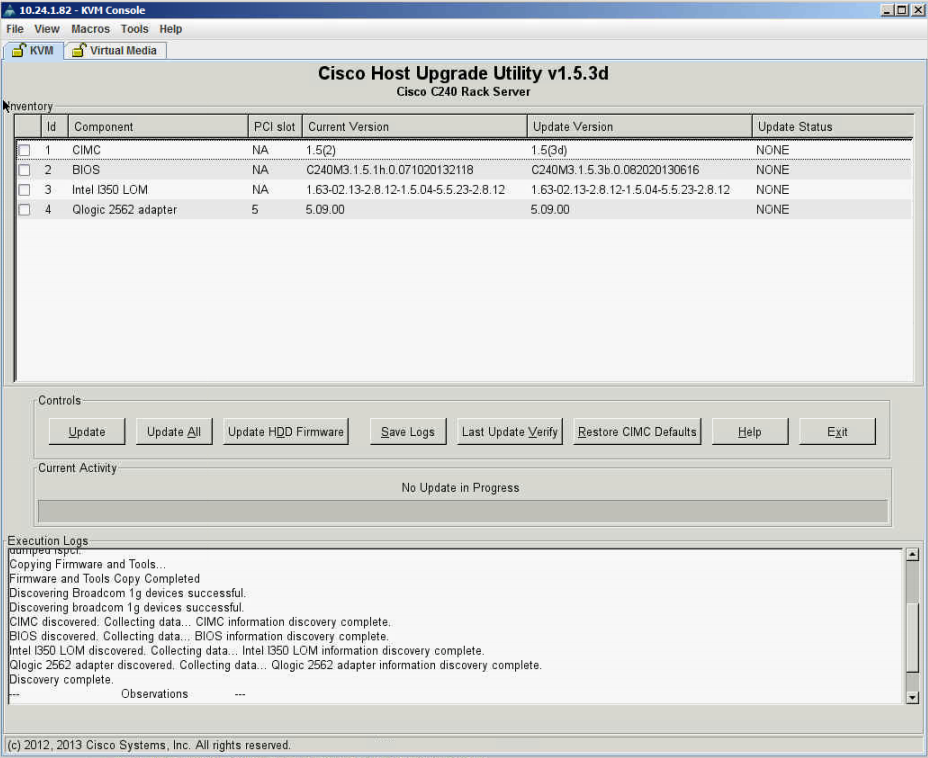Image resolution: width=928 pixels, height=758 pixels.
Task: Open Help from the Controls panel
Action: (x=750, y=432)
